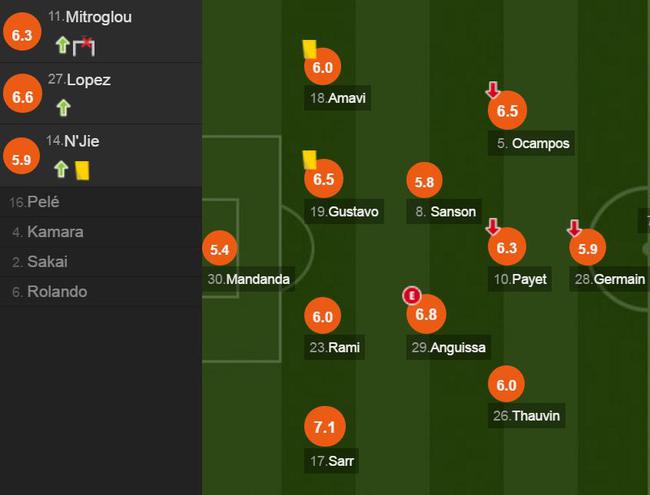Screen dimensions: 650x495
Task: Click Germain's red substituted-off arrow
Action: click(574, 228)
